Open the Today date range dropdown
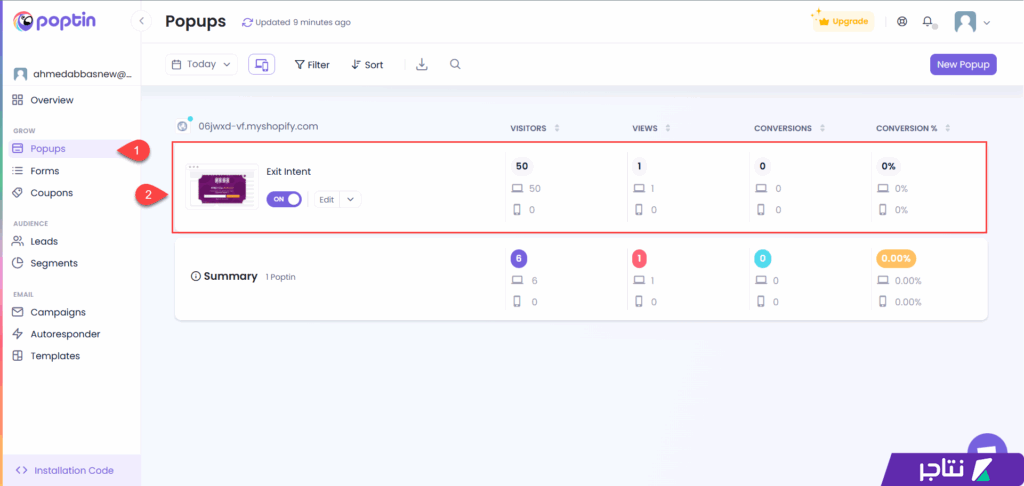Image resolution: width=1024 pixels, height=486 pixels. click(201, 65)
